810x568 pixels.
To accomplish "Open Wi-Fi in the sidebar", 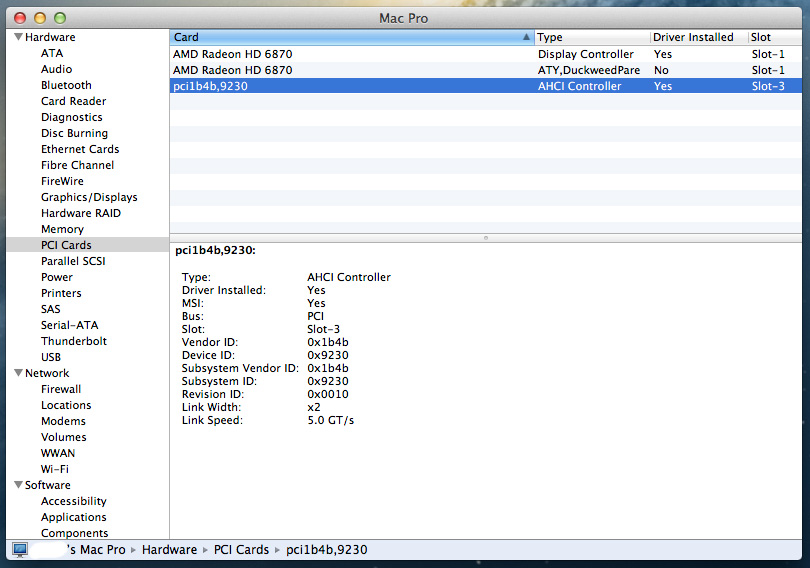I will [x=55, y=469].
